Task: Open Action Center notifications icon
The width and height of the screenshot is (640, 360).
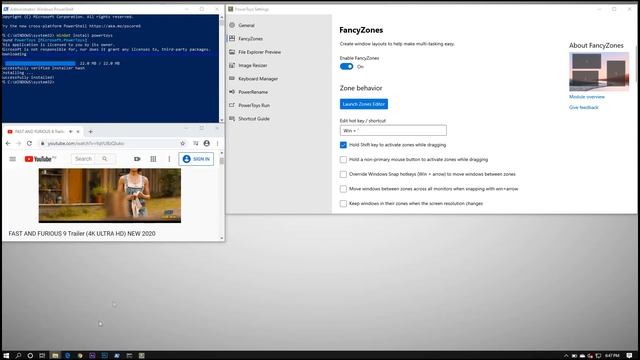Action: pos(629,356)
